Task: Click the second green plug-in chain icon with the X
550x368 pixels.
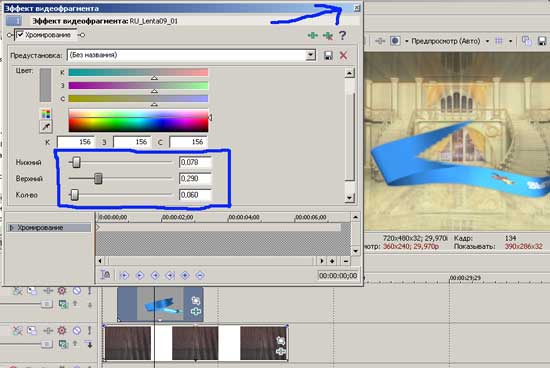Action: [x=328, y=35]
